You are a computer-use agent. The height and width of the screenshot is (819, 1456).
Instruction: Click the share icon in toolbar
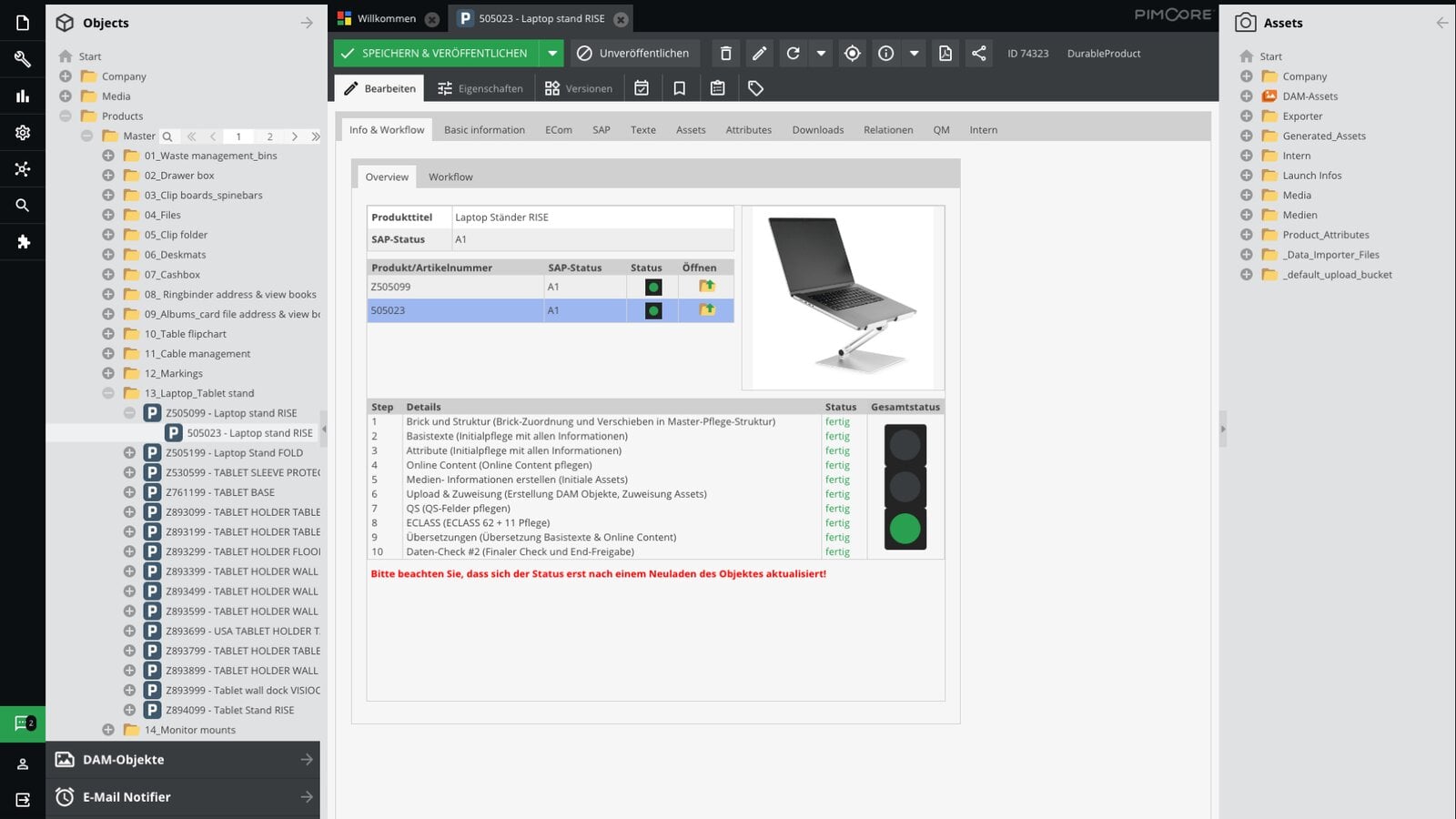[978, 54]
